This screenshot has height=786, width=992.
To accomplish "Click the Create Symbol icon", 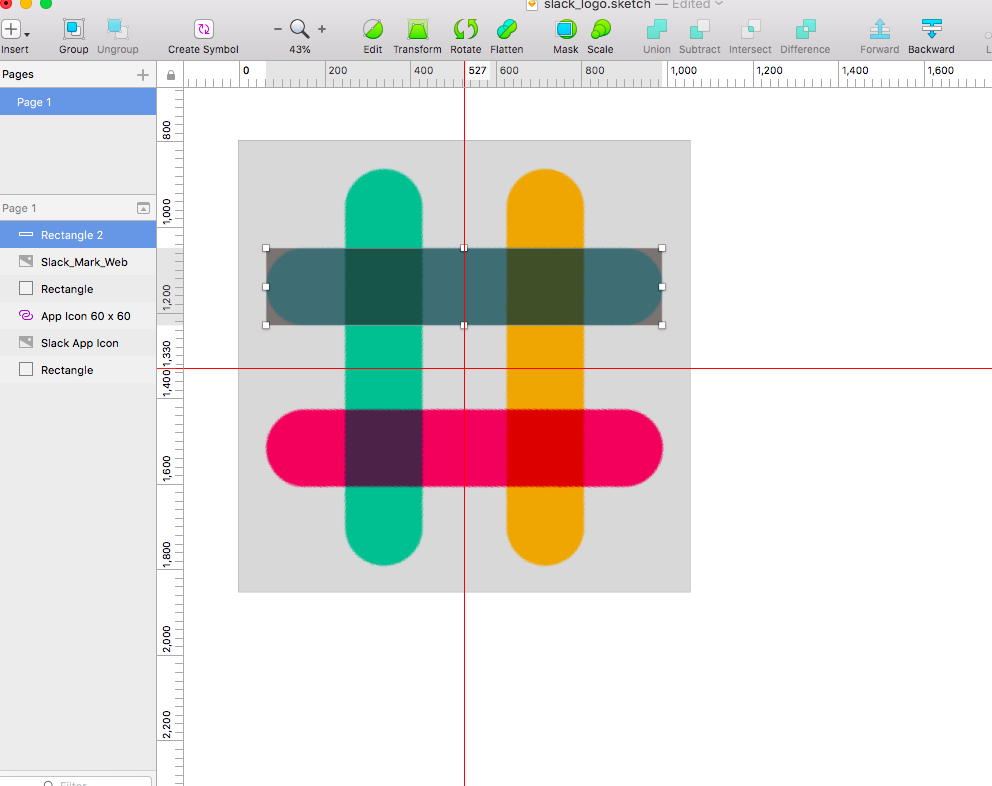I will (203, 29).
